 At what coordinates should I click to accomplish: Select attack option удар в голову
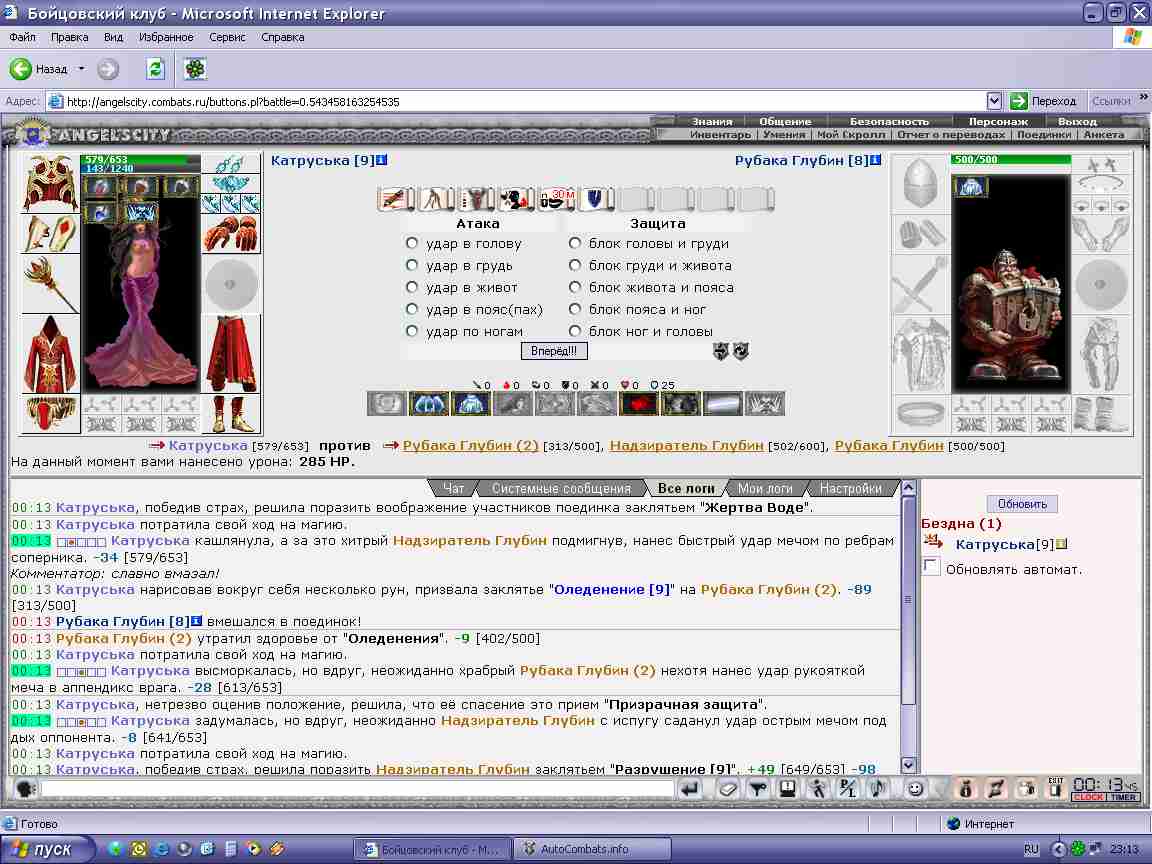[x=411, y=243]
